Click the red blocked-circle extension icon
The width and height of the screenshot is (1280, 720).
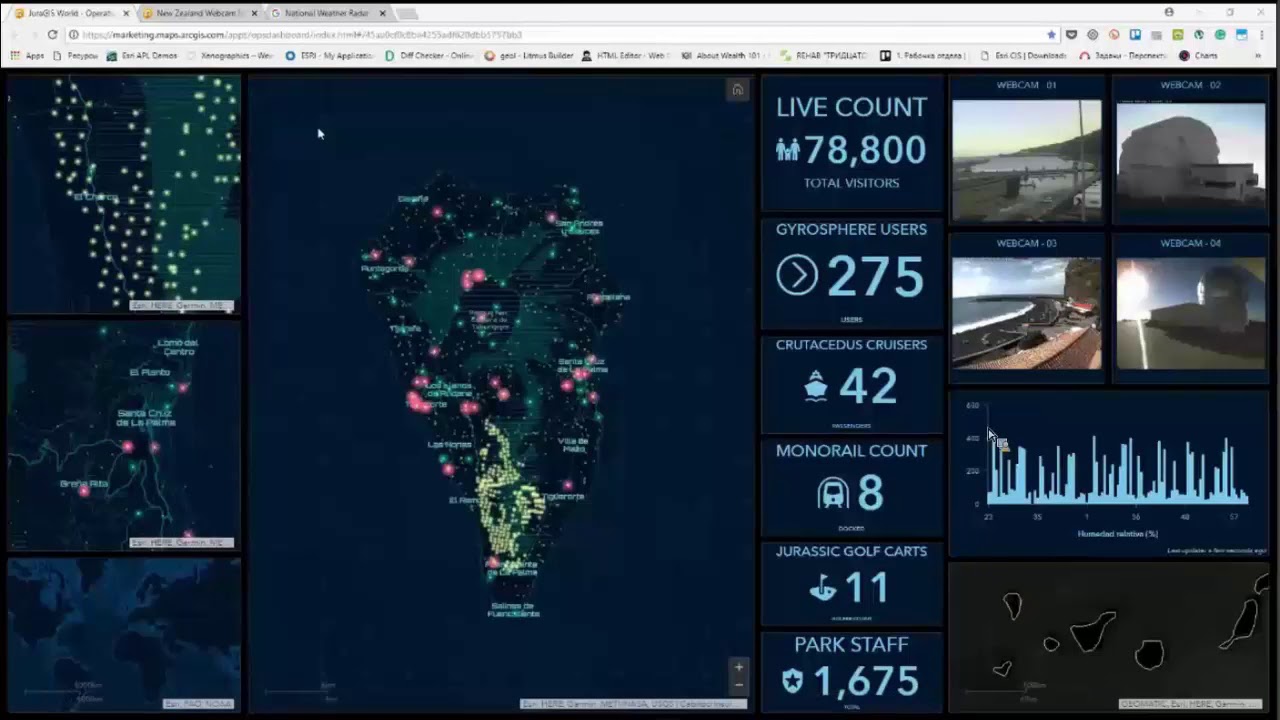[x=1114, y=34]
